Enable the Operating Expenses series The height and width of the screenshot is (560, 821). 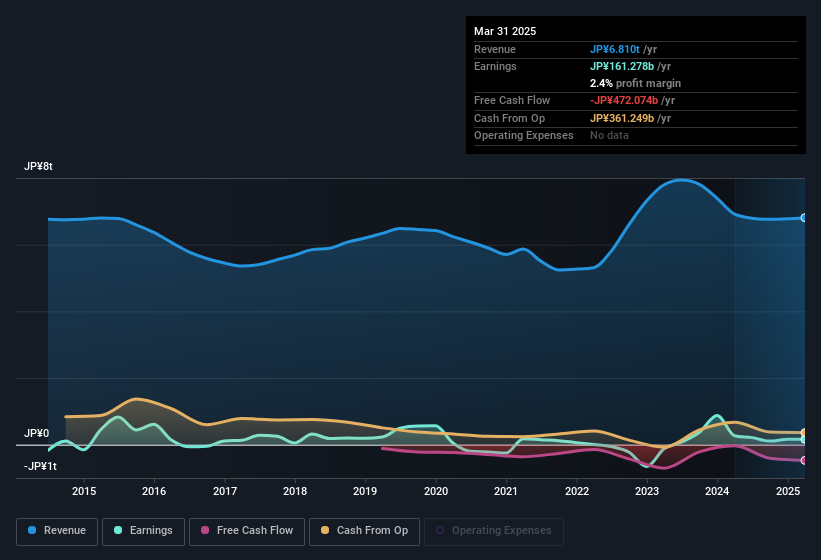pos(494,531)
